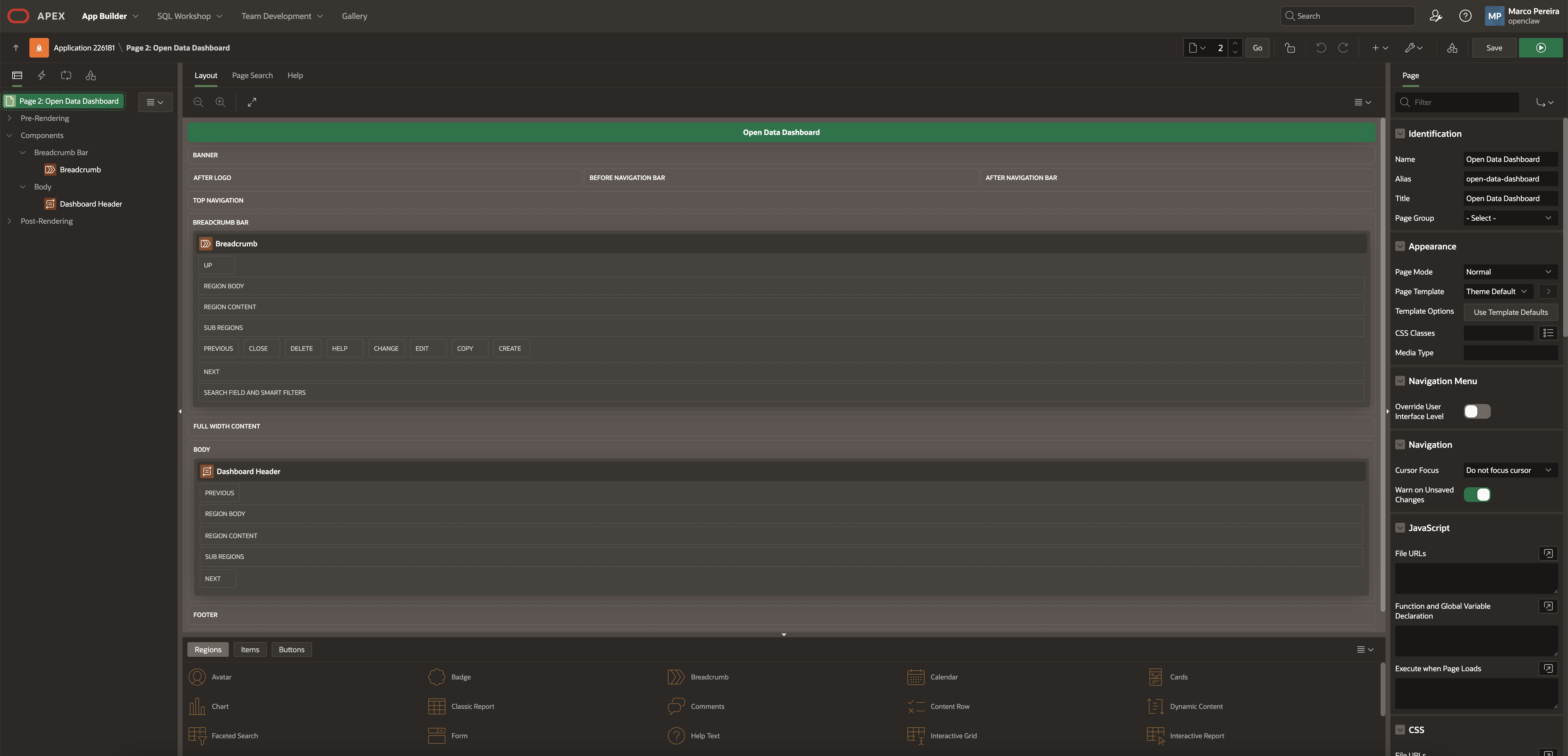Expand the Pre-Rendering tree node
Image resolution: width=1568 pixels, height=756 pixels.
pyautogui.click(x=9, y=118)
